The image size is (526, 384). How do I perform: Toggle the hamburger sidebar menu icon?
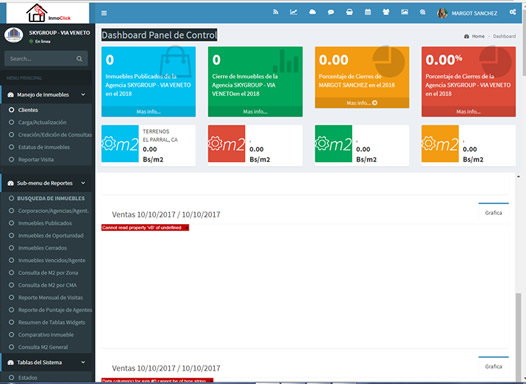point(104,13)
